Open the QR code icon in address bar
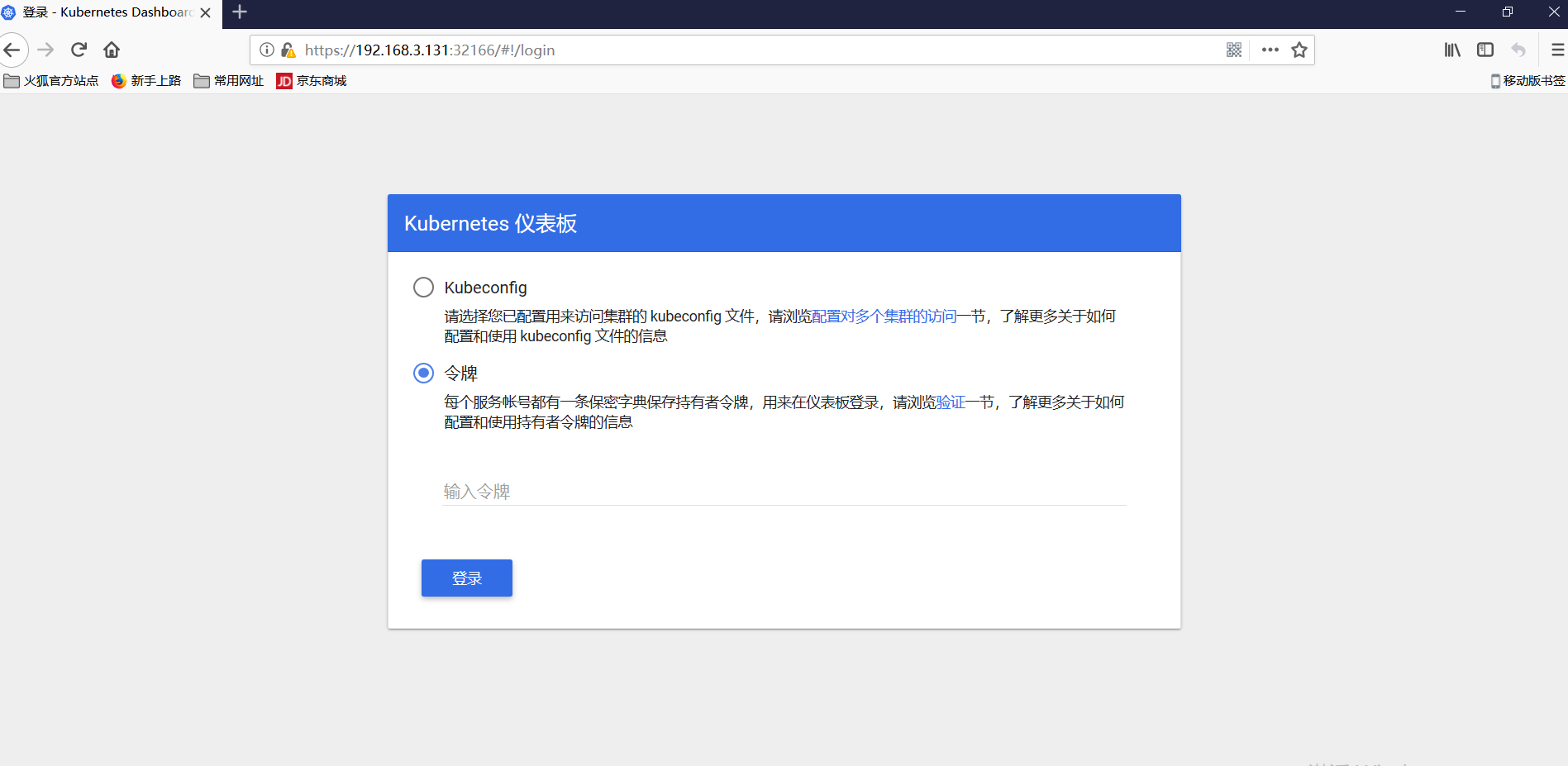The height and width of the screenshot is (766, 1568). [x=1234, y=50]
